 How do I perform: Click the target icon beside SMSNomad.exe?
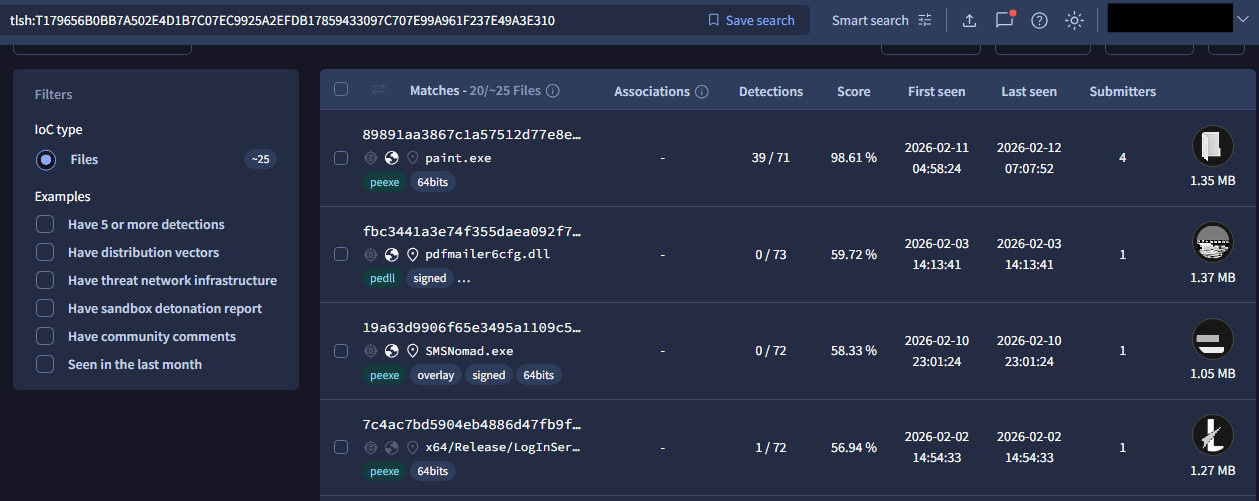(370, 351)
